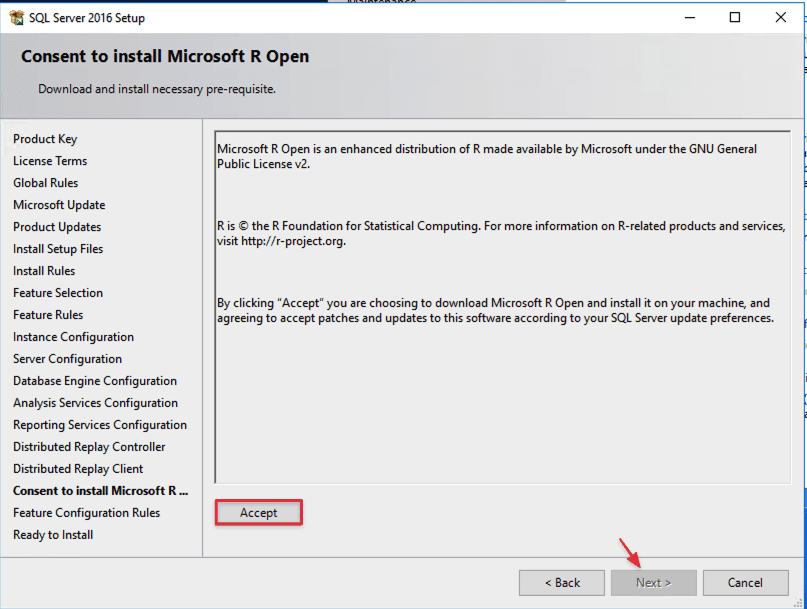Screen dimensions: 807x609
Task: Select Instance Configuration in step list
Action: [x=73, y=337]
